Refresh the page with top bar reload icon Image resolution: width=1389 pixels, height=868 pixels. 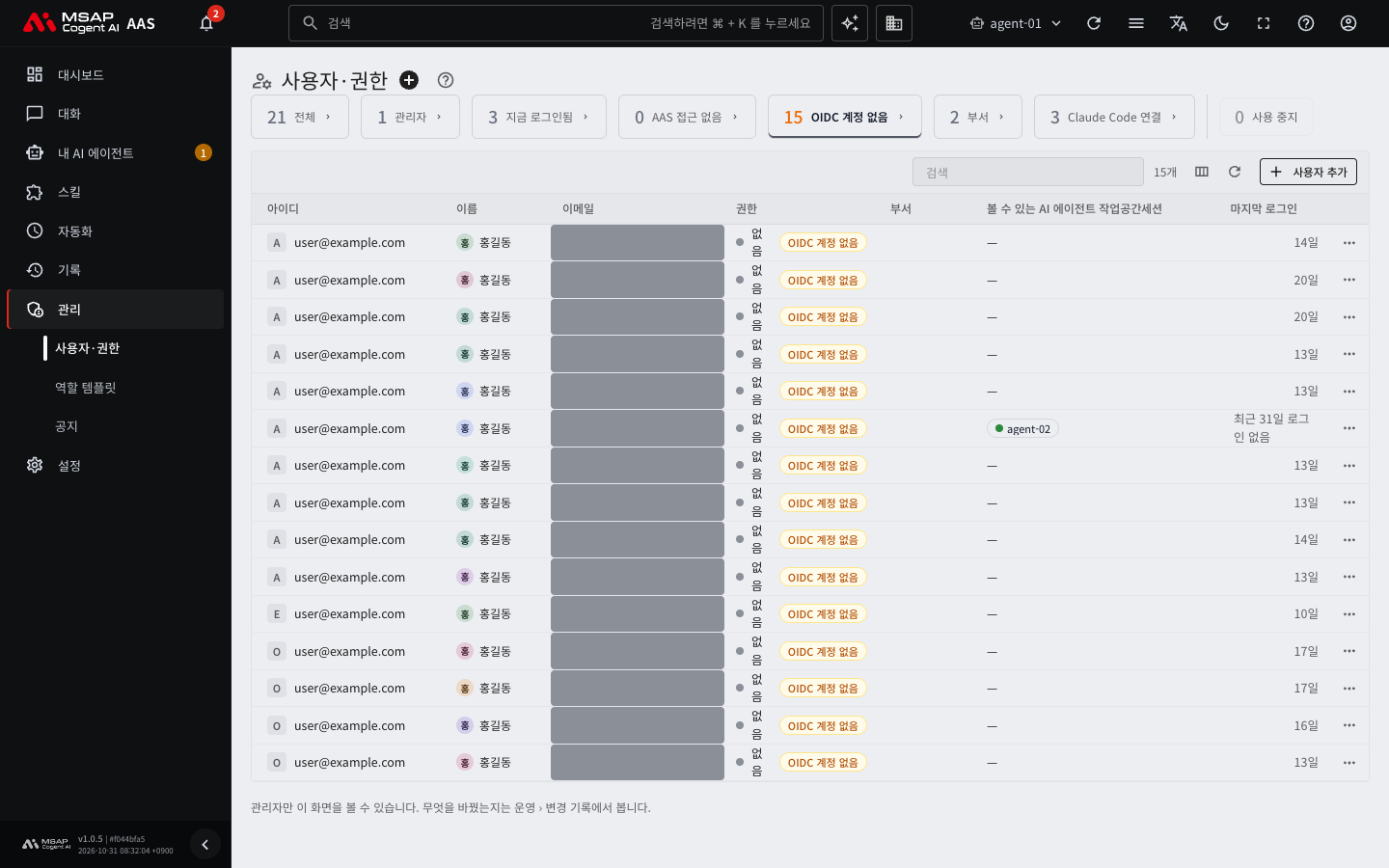(1094, 23)
